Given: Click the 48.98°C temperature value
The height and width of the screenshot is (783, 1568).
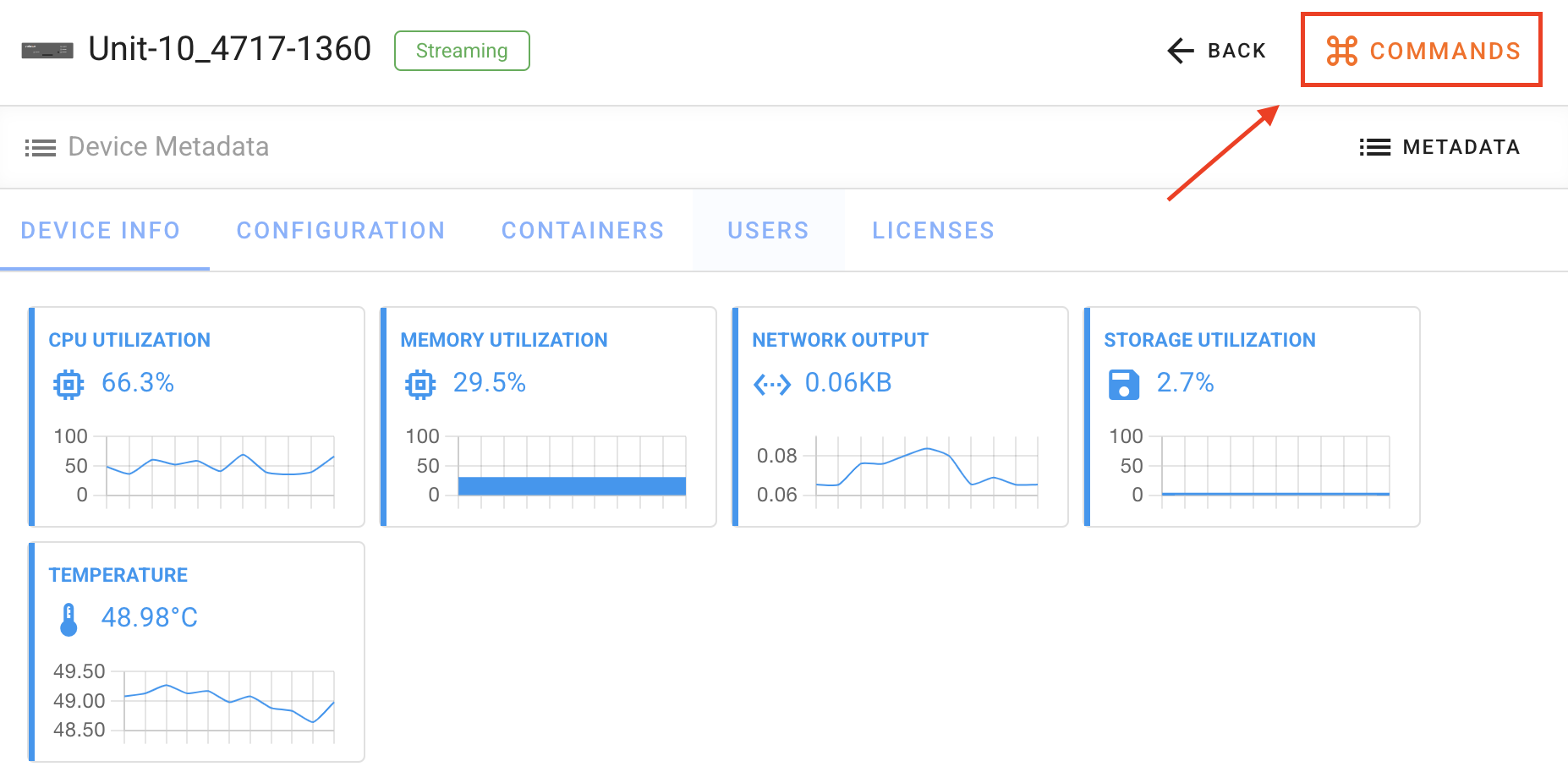Looking at the screenshot, I should coord(150,618).
